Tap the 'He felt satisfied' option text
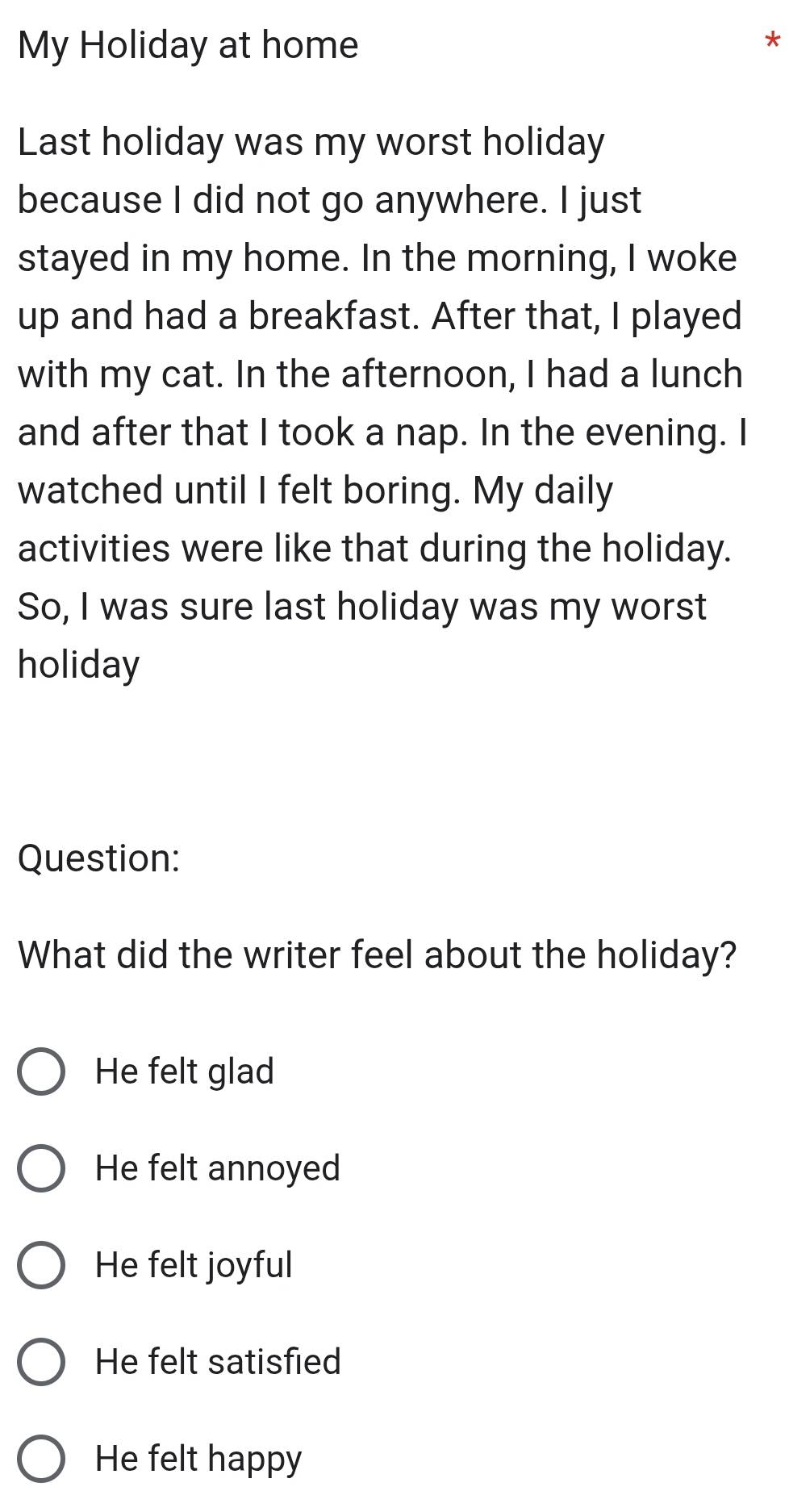Image resolution: width=789 pixels, height=1512 pixels. (x=218, y=1362)
